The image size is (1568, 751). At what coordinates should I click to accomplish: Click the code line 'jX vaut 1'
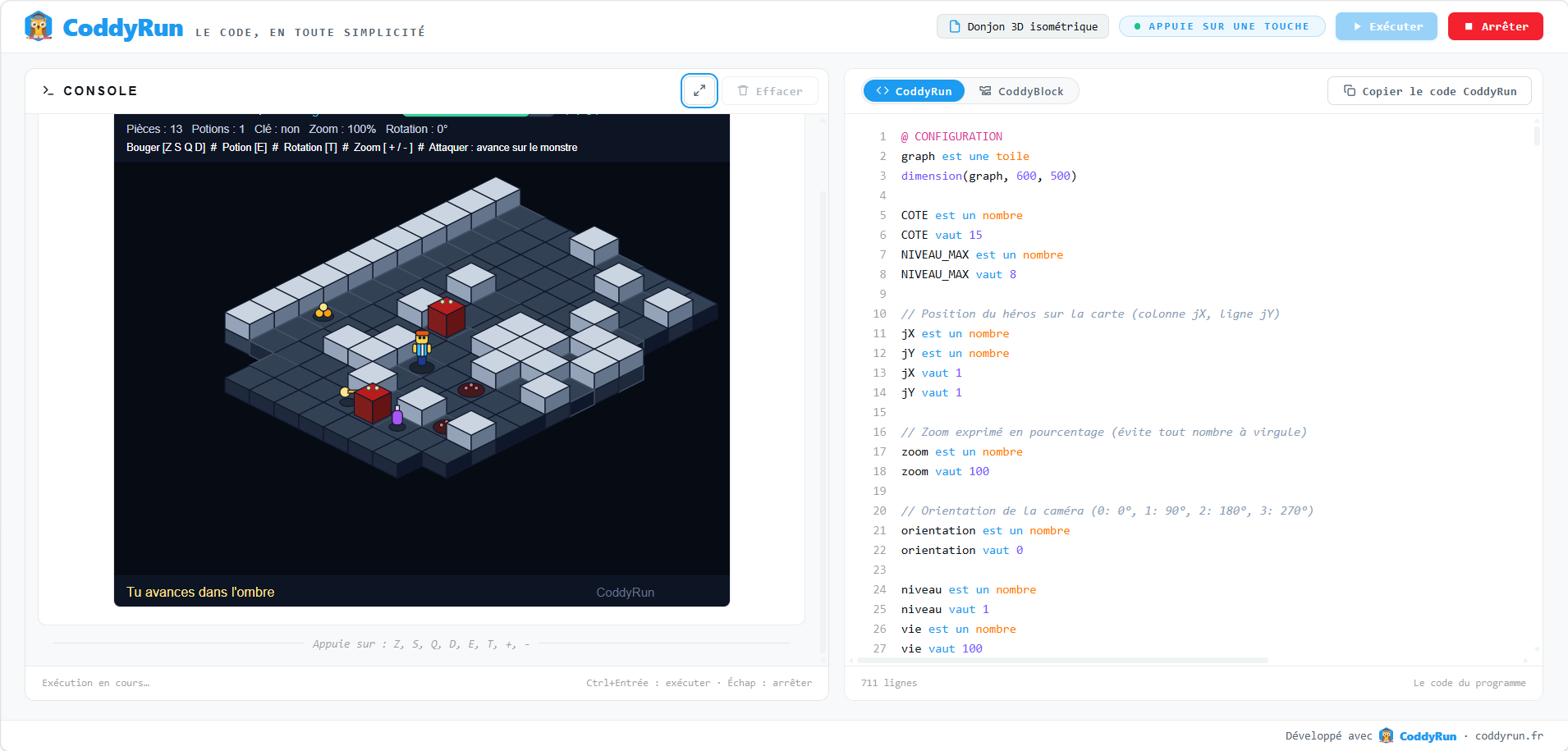(932, 373)
